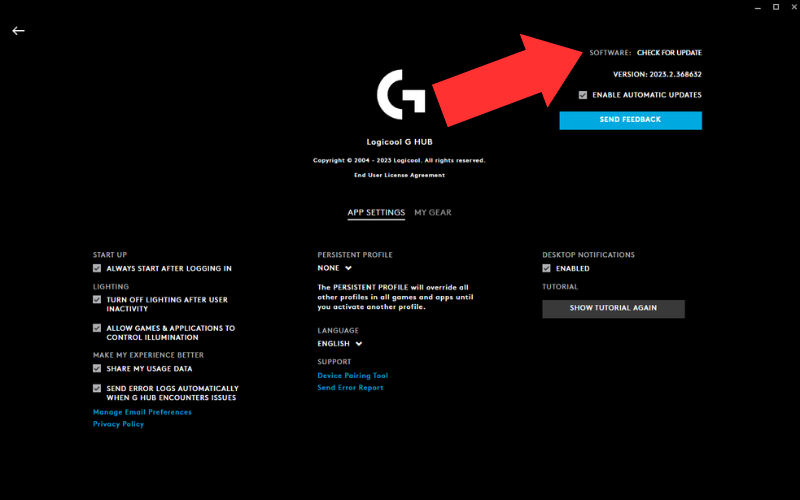Open the Device Pairing Tool
The image size is (800, 500).
(353, 376)
